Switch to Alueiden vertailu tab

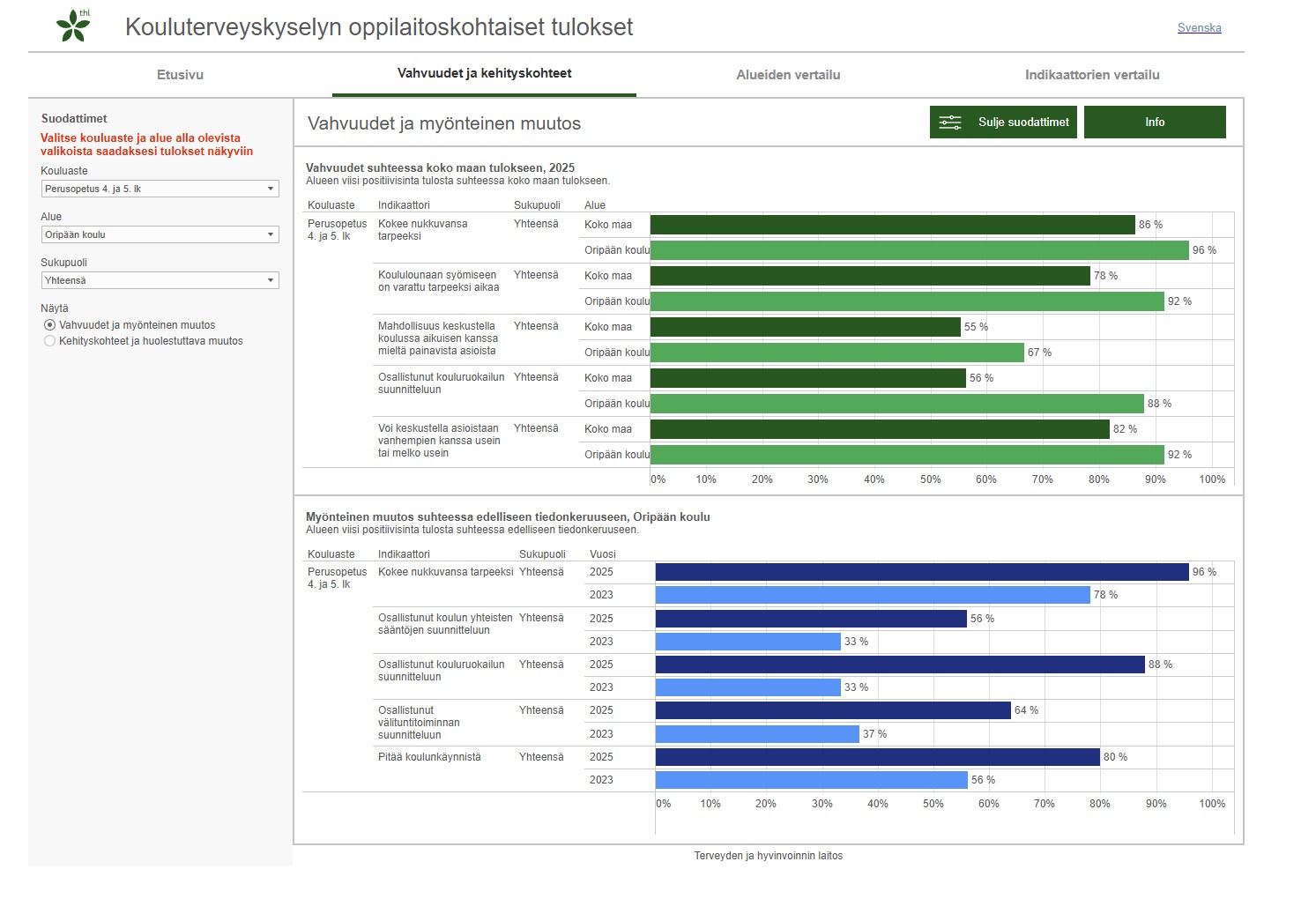pyautogui.click(x=788, y=75)
